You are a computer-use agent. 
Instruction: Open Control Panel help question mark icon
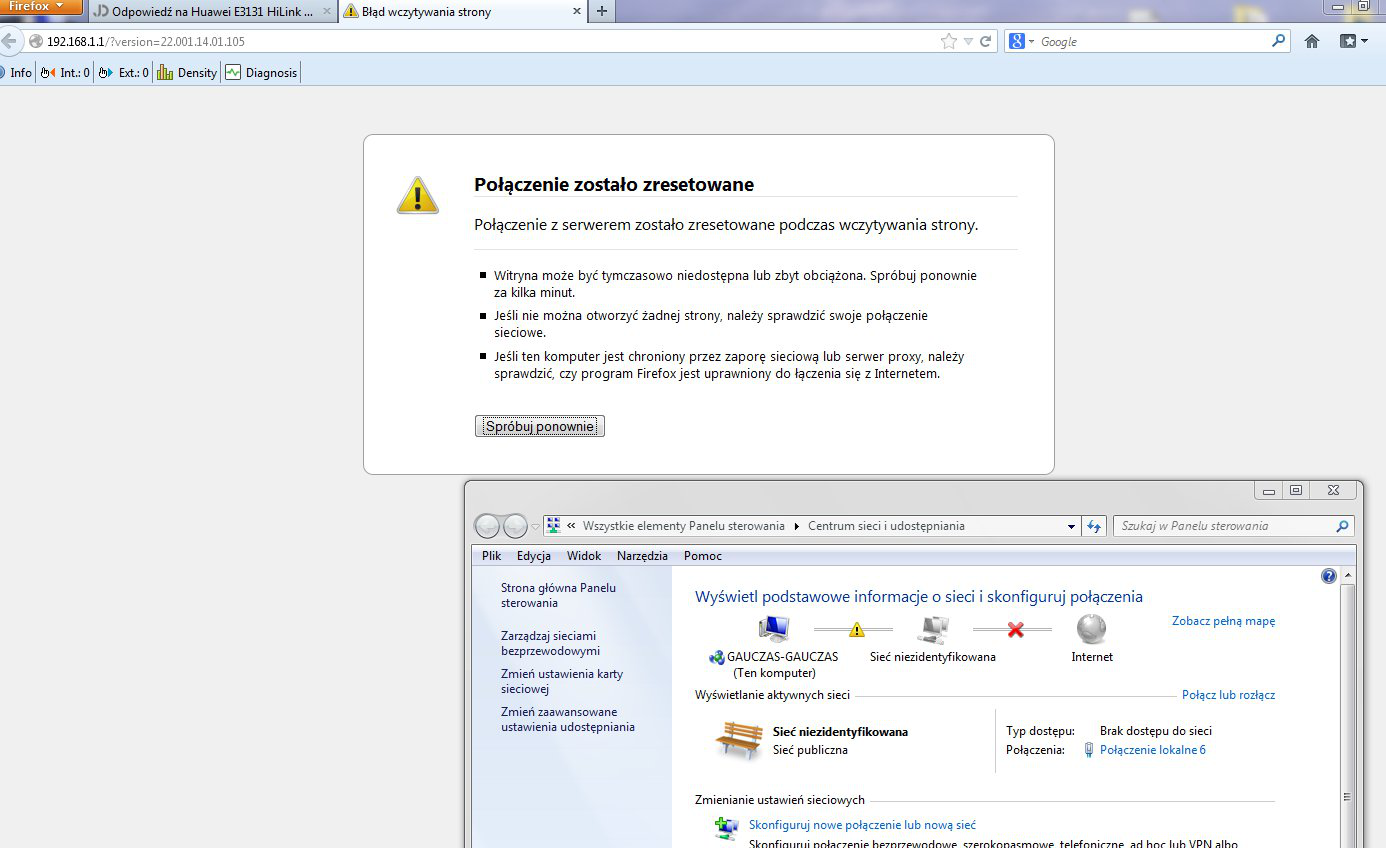coord(1328,576)
